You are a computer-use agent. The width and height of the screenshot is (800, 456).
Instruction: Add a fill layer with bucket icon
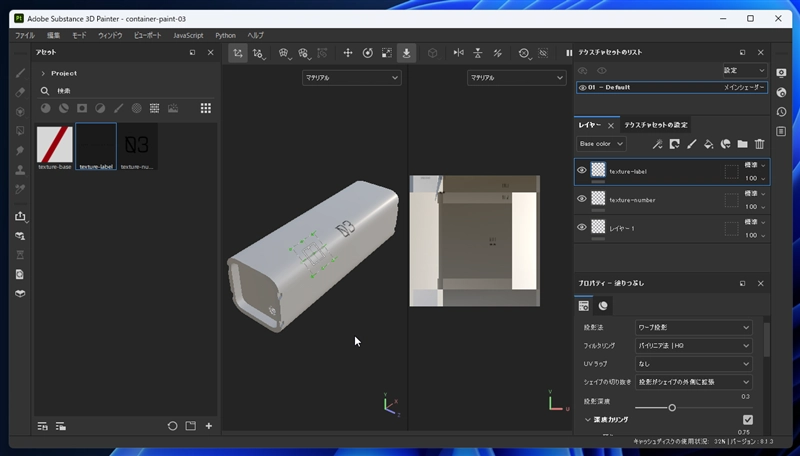(708, 144)
